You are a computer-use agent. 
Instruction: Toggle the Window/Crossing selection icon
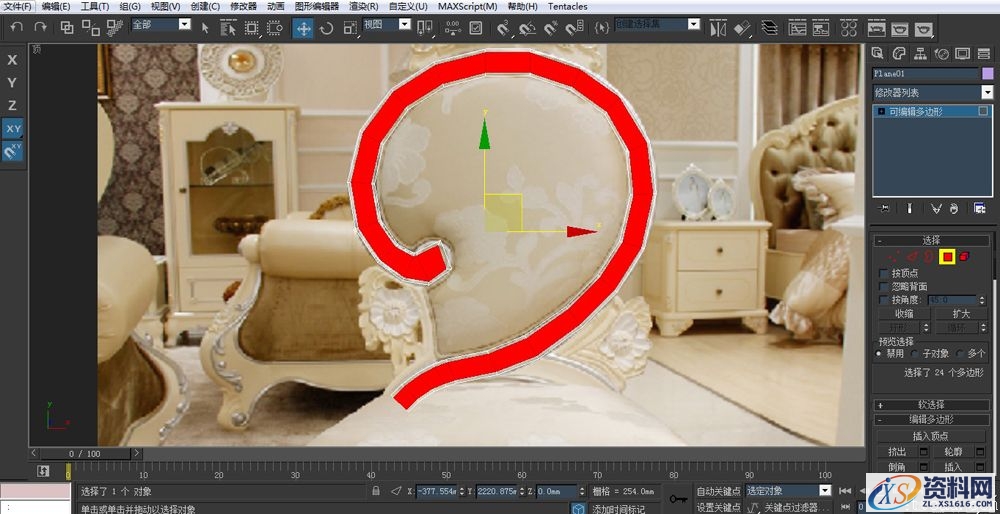[275, 28]
